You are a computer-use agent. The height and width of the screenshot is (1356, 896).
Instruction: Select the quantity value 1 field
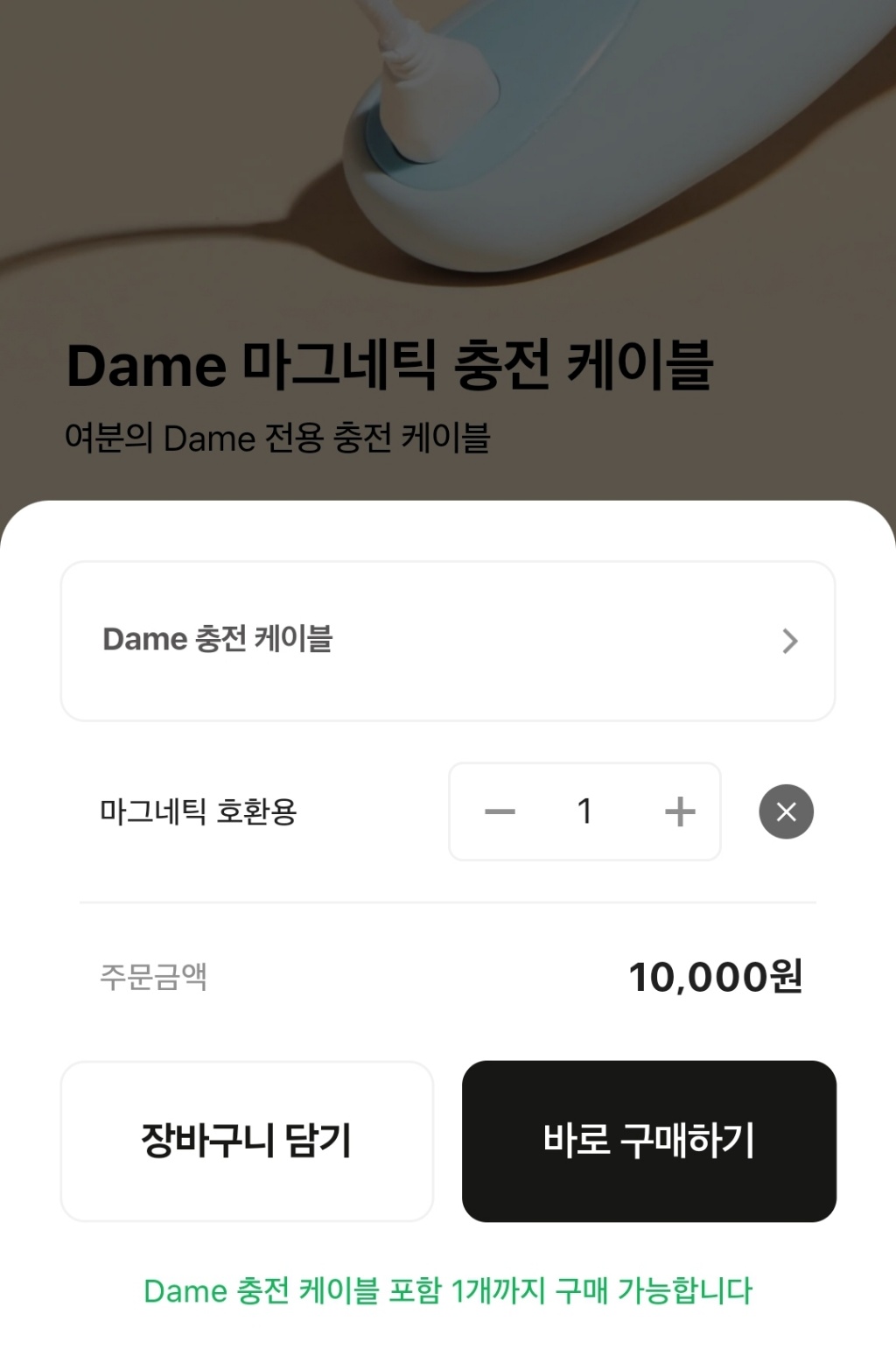pos(584,811)
